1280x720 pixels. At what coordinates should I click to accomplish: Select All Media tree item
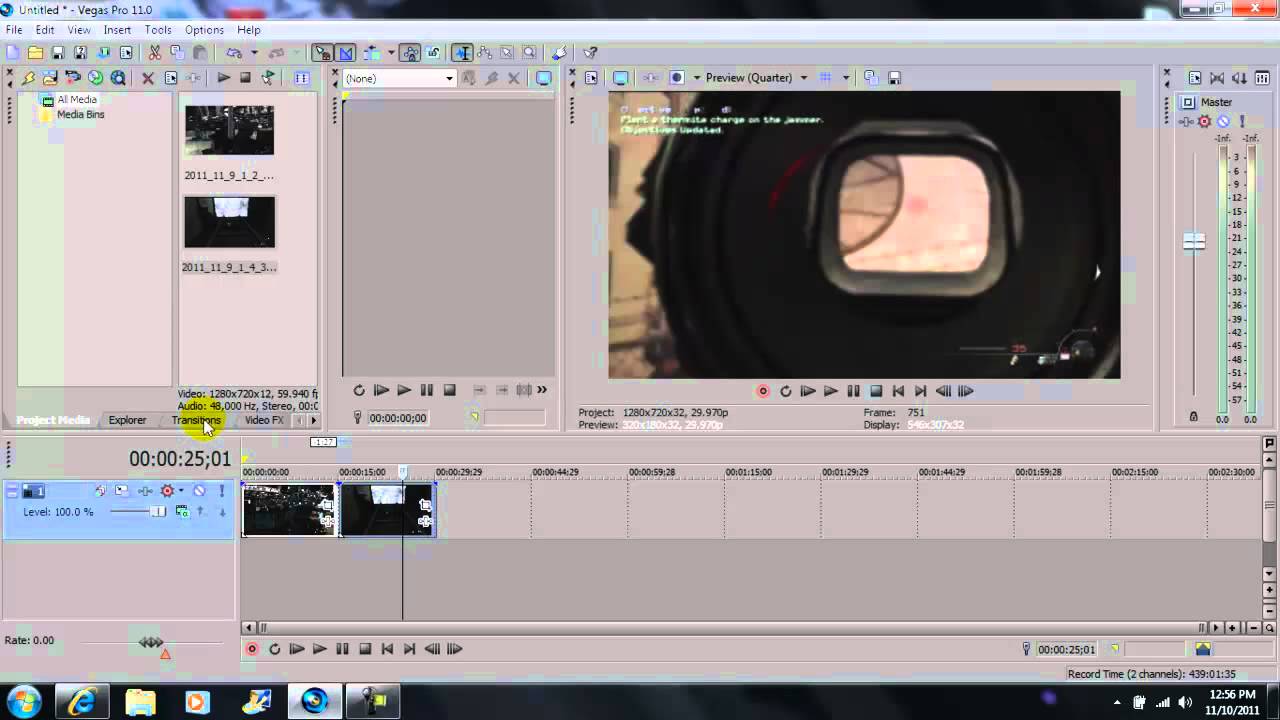click(x=77, y=100)
